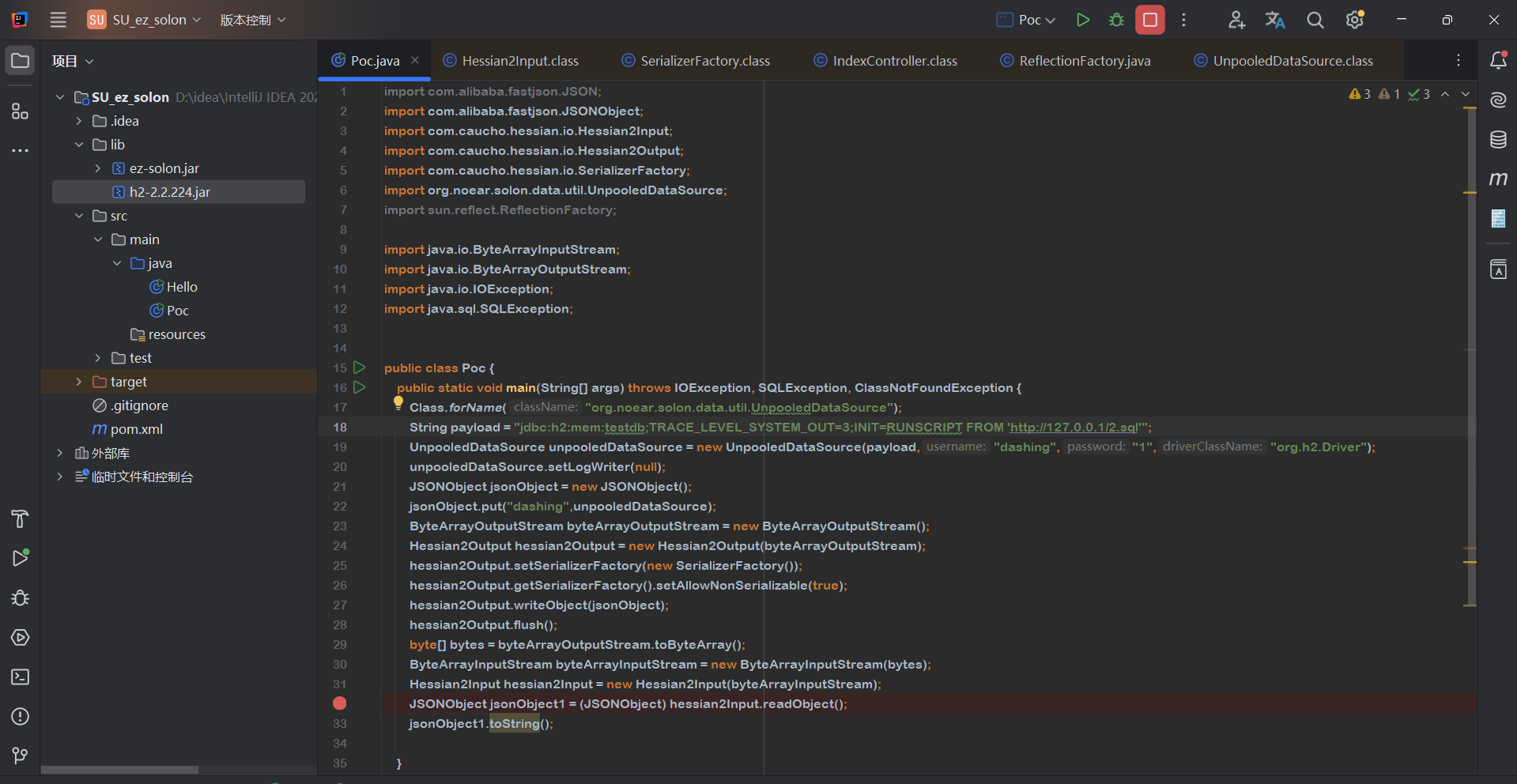Expand ez-solon.jar in the tree
1517x784 pixels.
coord(98,168)
